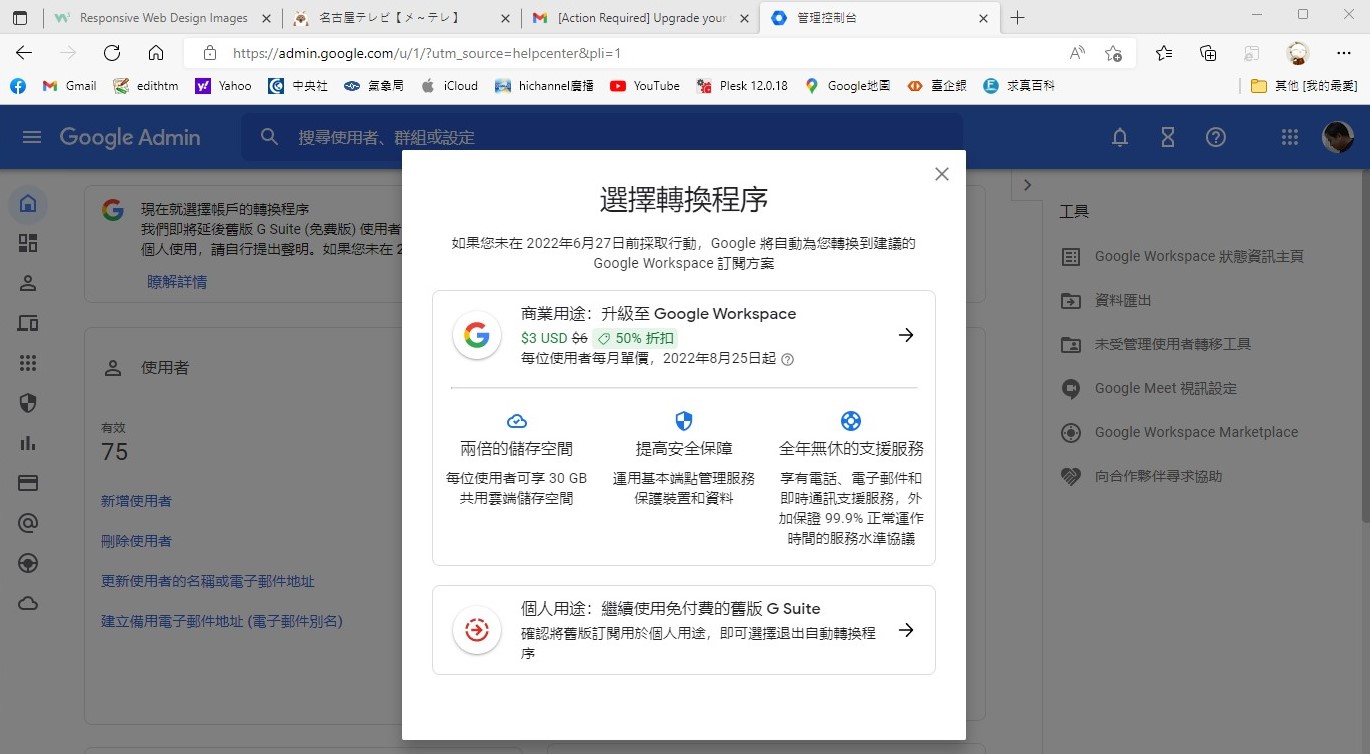Open Users person icon in left sidebar
This screenshot has width=1370, height=754.
click(x=28, y=283)
